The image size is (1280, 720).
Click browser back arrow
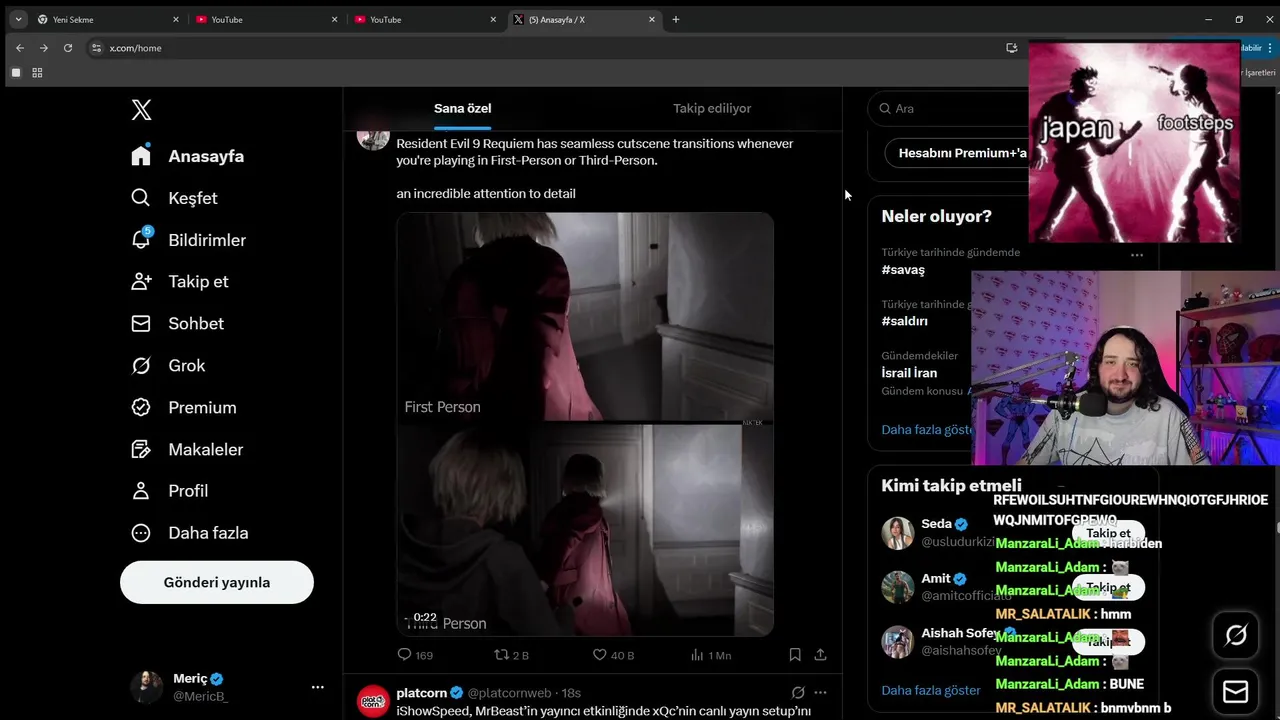(20, 48)
